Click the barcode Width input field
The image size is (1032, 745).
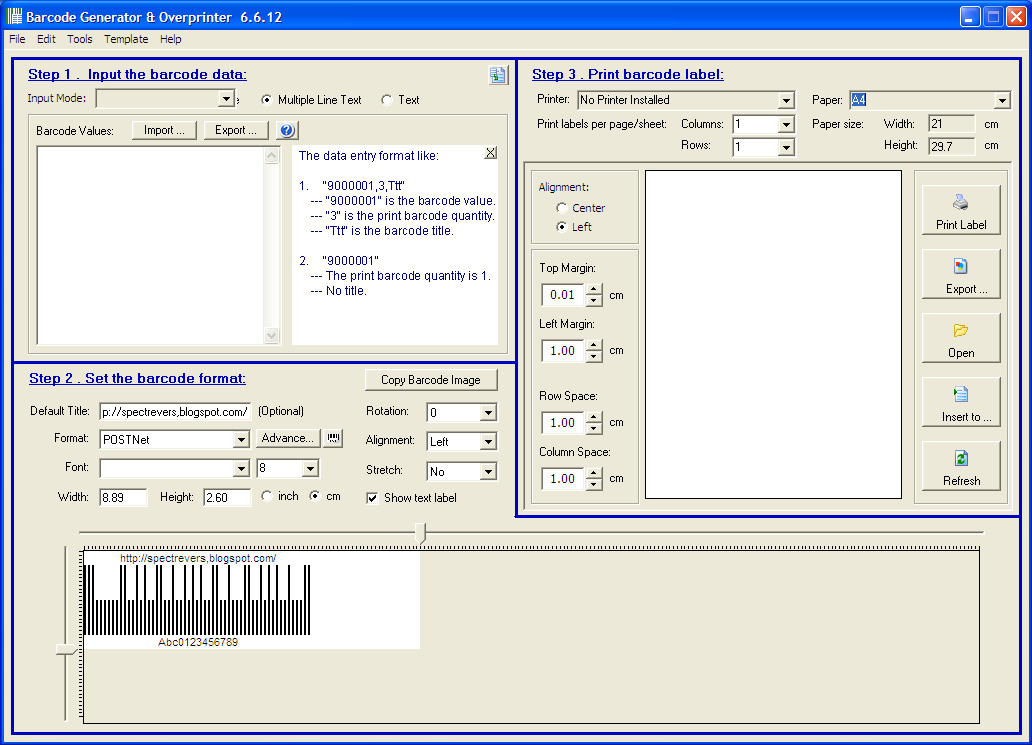[123, 498]
